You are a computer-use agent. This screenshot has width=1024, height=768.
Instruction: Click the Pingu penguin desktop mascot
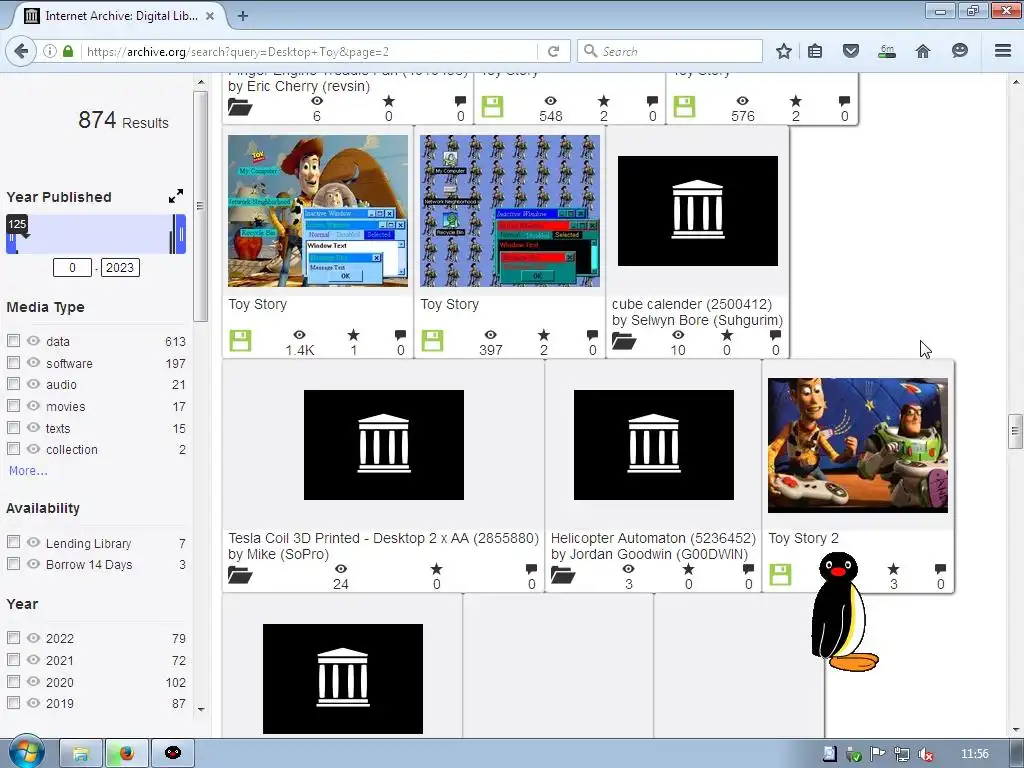click(x=843, y=612)
